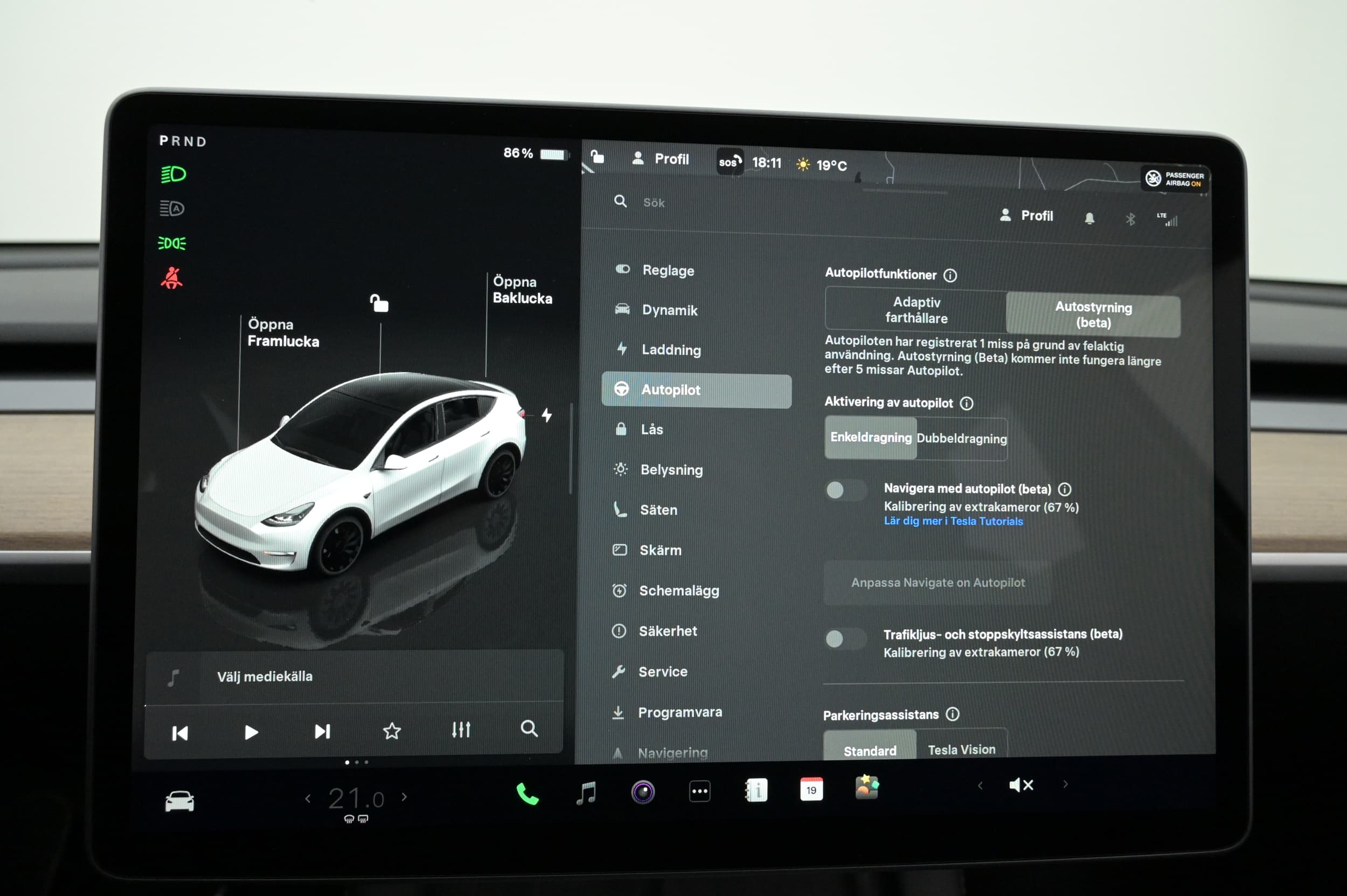Tap Öppna Framlucka to open frunk
Image resolution: width=1347 pixels, height=896 pixels.
tap(283, 332)
